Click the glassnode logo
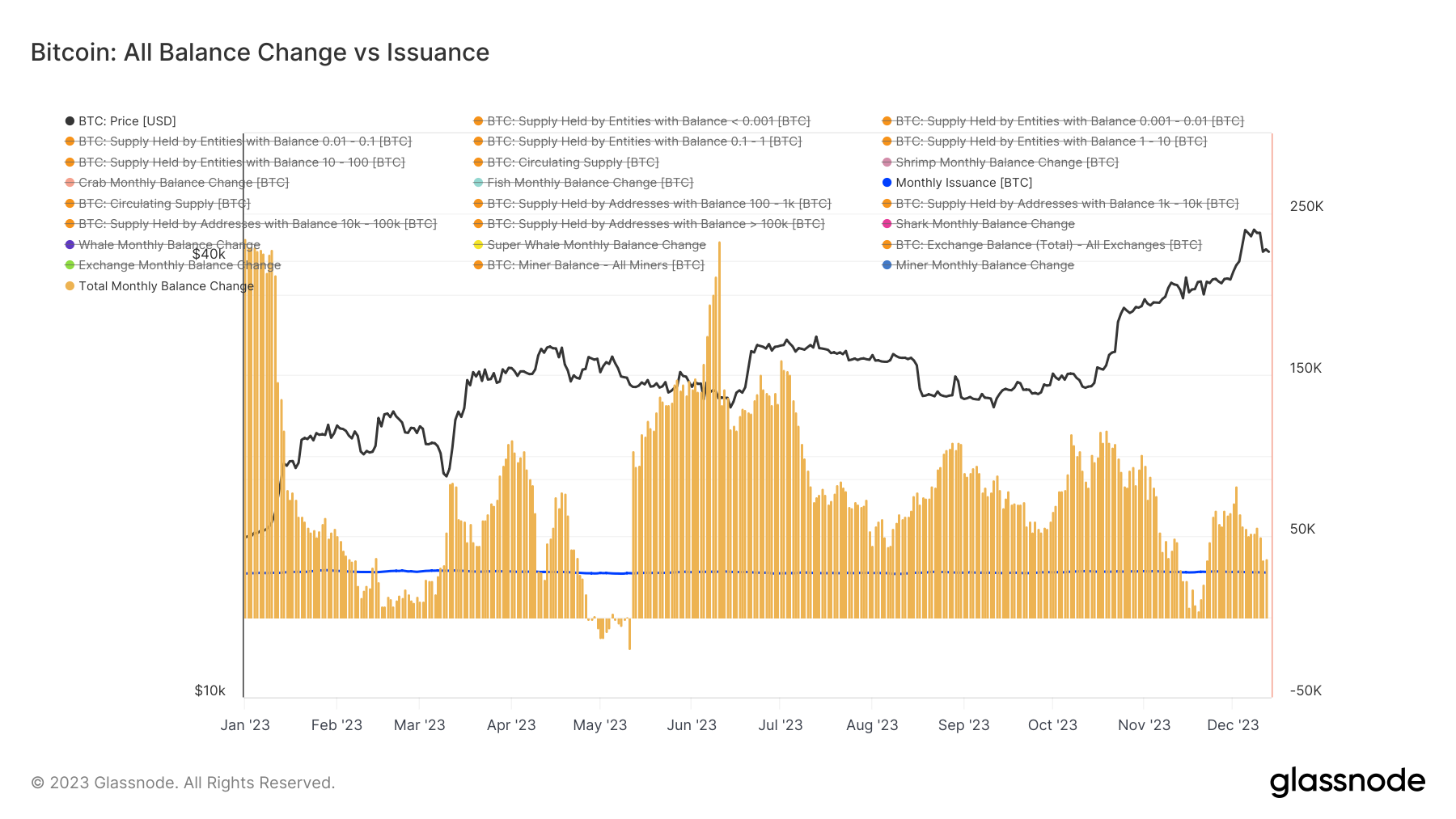The image size is (1456, 819). (x=1347, y=782)
